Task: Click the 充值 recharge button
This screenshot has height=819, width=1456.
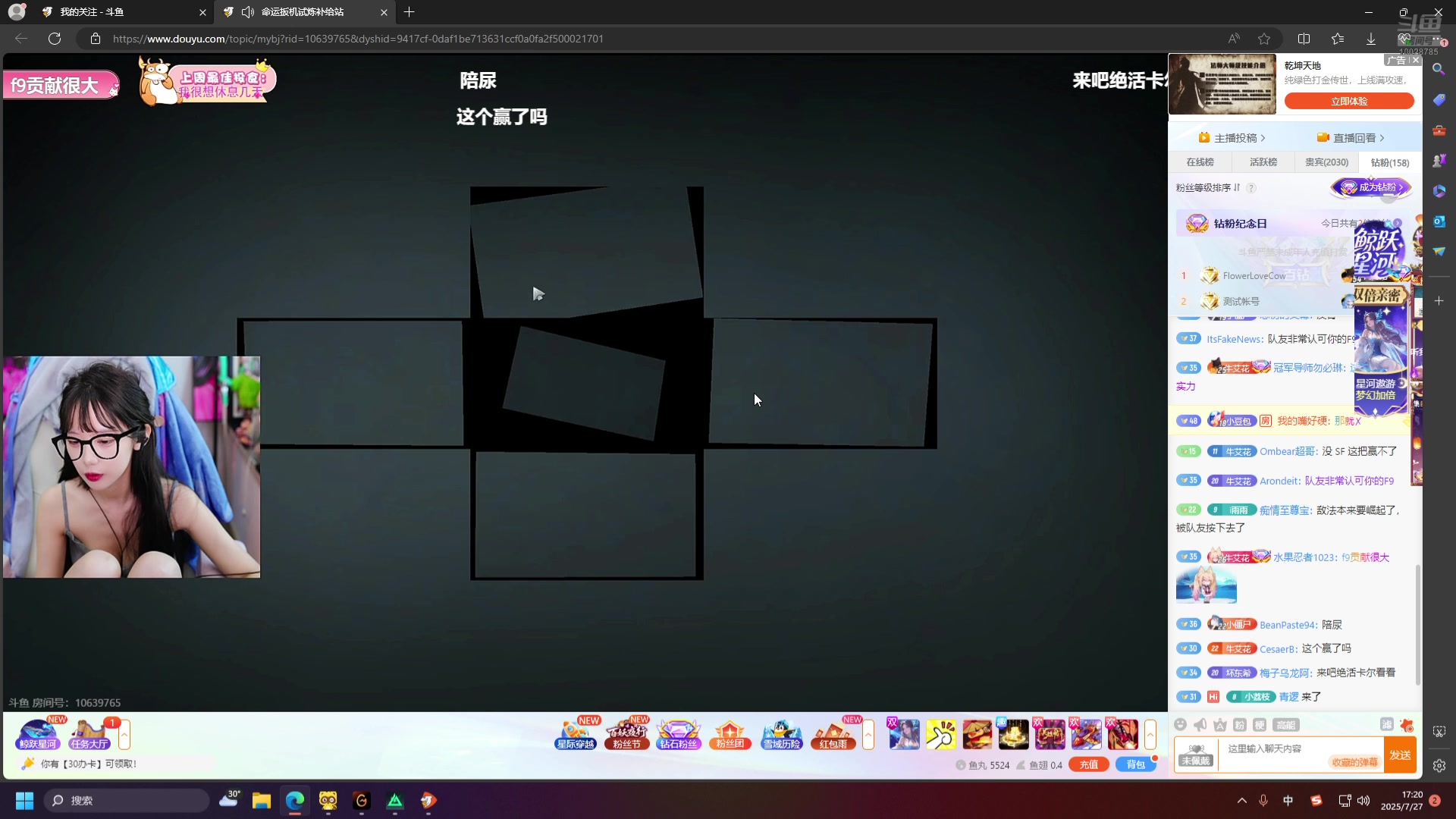Action: click(x=1089, y=764)
